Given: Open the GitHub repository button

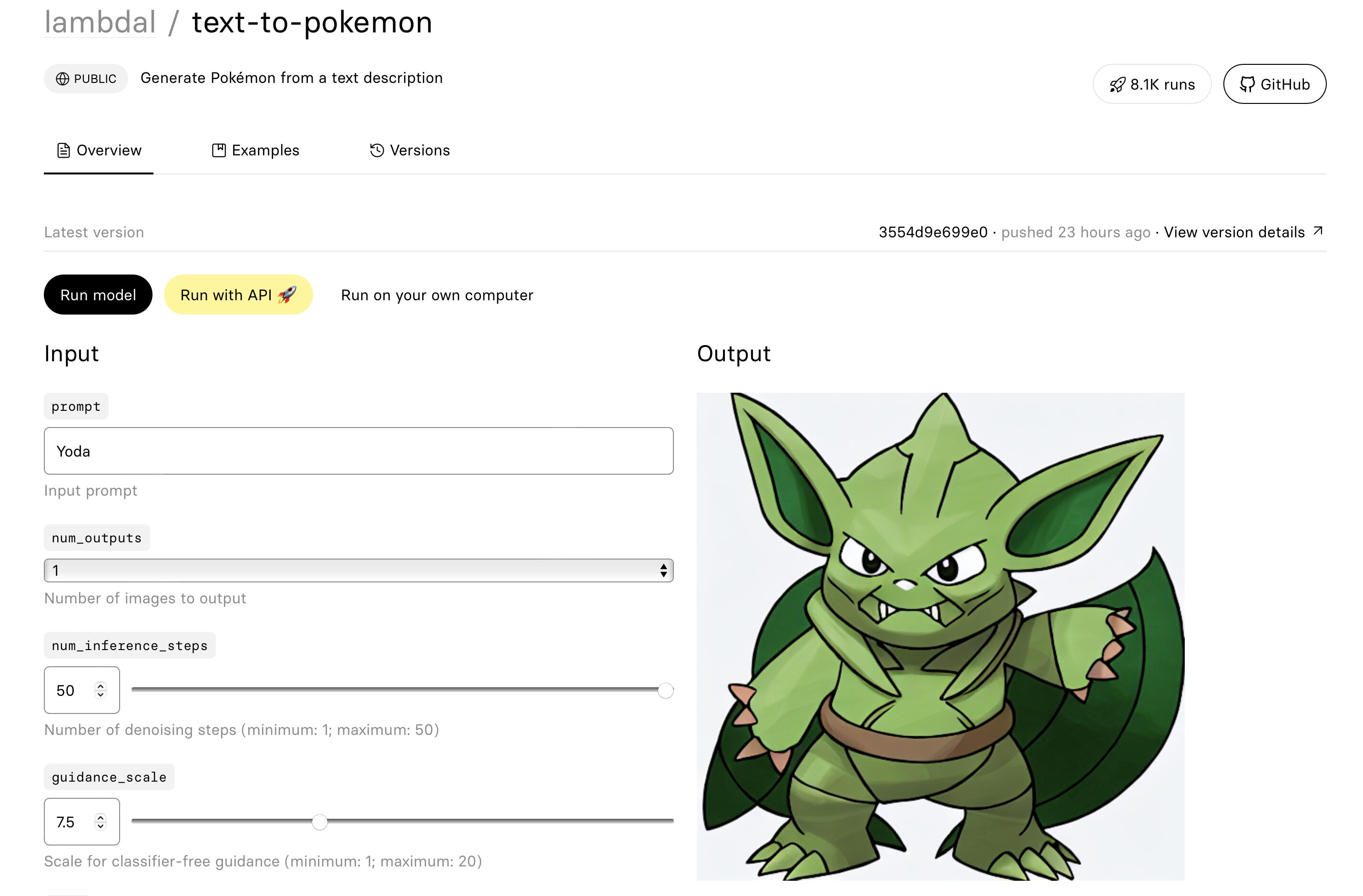Looking at the screenshot, I should coord(1274,84).
